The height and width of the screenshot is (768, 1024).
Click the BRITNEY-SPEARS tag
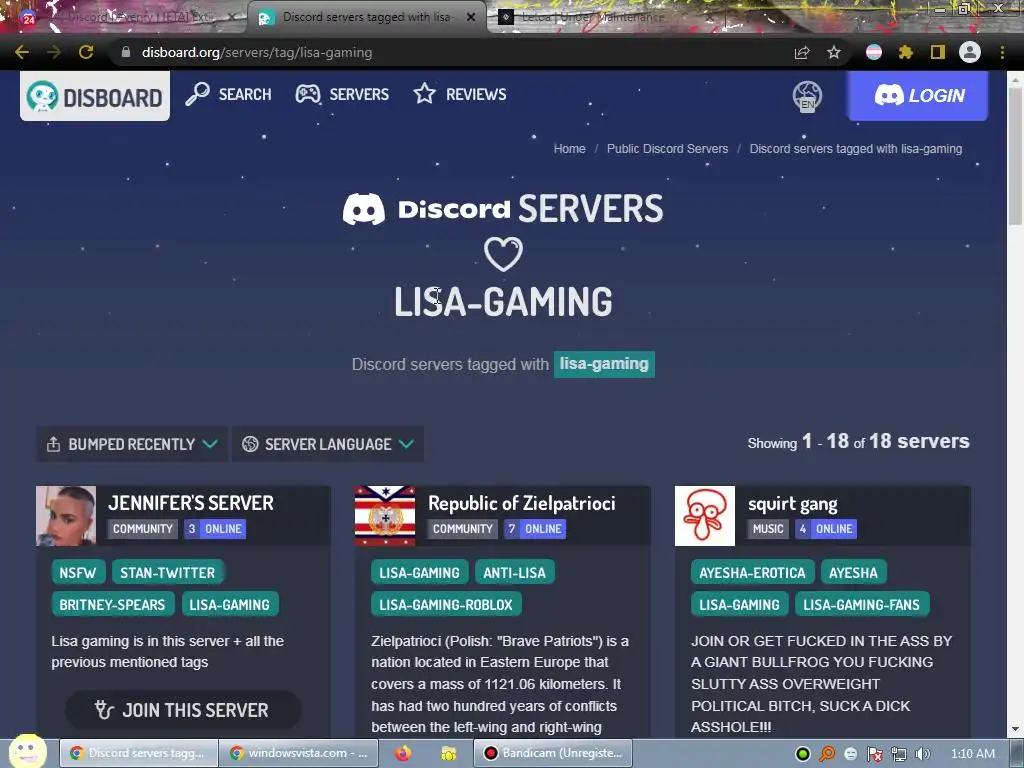[112, 605]
